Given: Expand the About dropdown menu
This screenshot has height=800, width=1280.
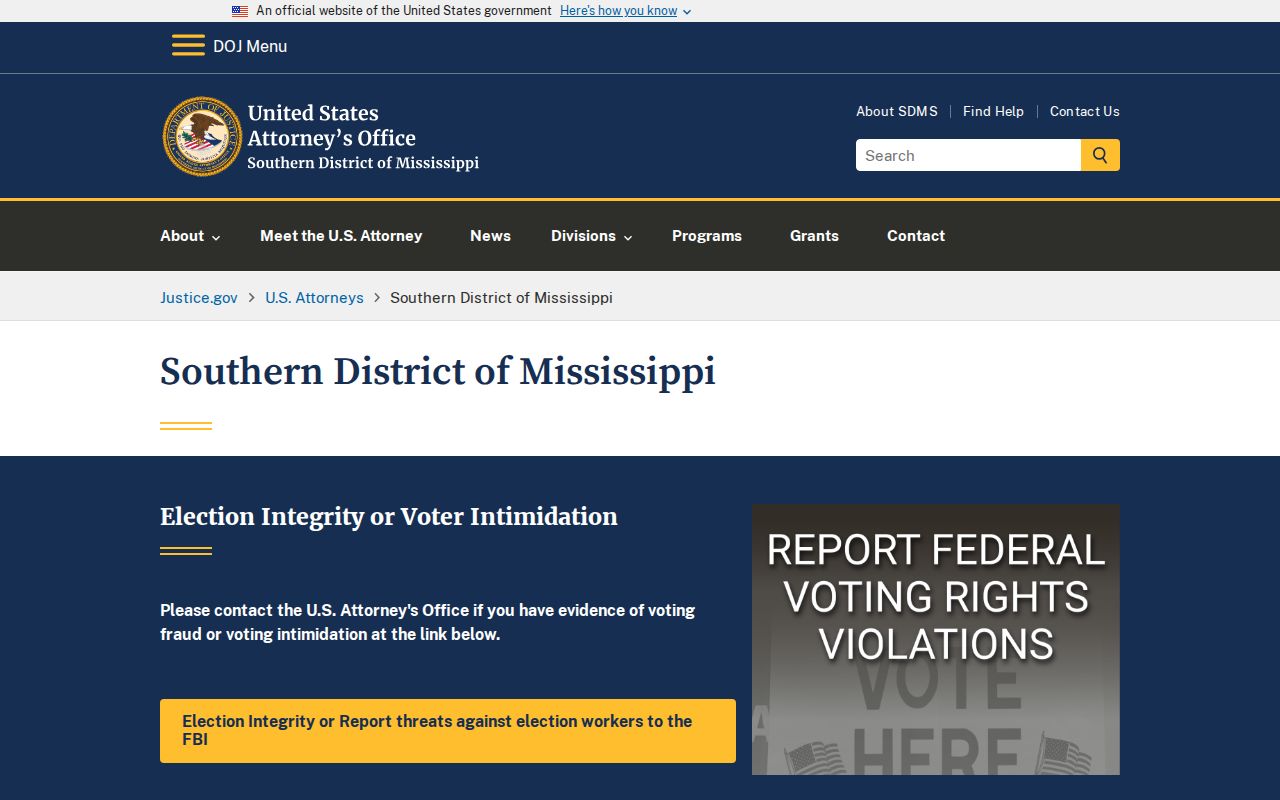Looking at the screenshot, I should (190, 236).
